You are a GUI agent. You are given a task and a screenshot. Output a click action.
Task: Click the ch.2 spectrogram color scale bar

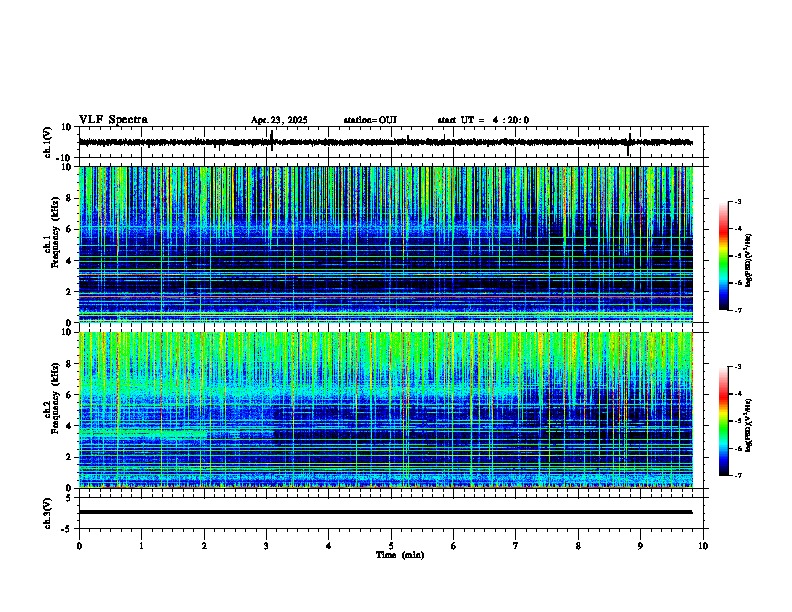723,421
